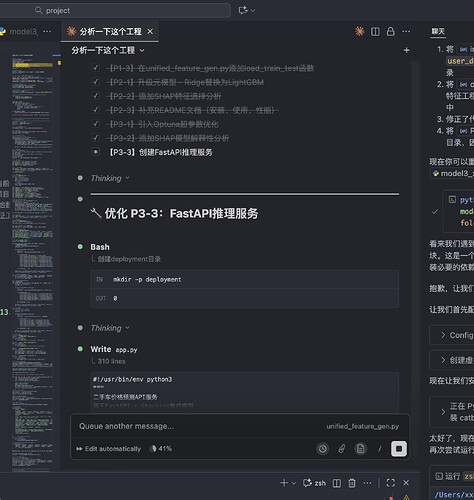The image size is (474, 500).
Task: Toggle the P1-3 load_train_test todo checkbox
Action: point(96,68)
